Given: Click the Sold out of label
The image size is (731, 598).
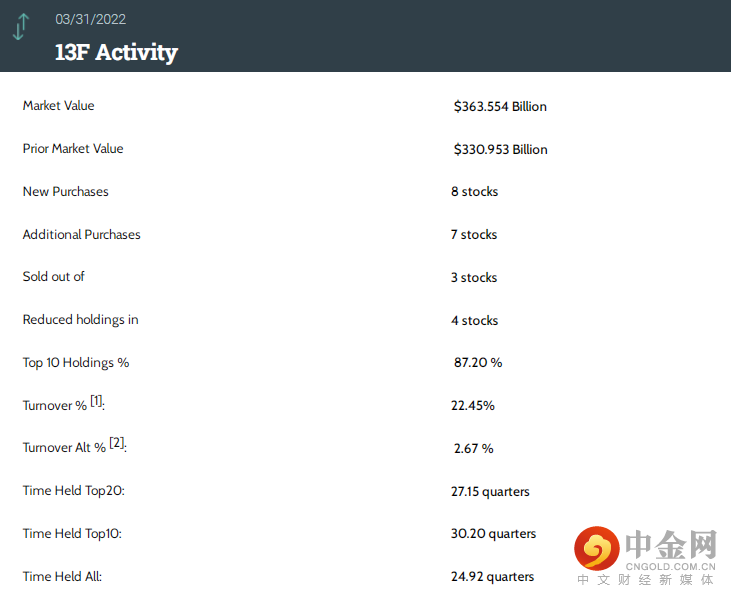Looking at the screenshot, I should point(54,277).
